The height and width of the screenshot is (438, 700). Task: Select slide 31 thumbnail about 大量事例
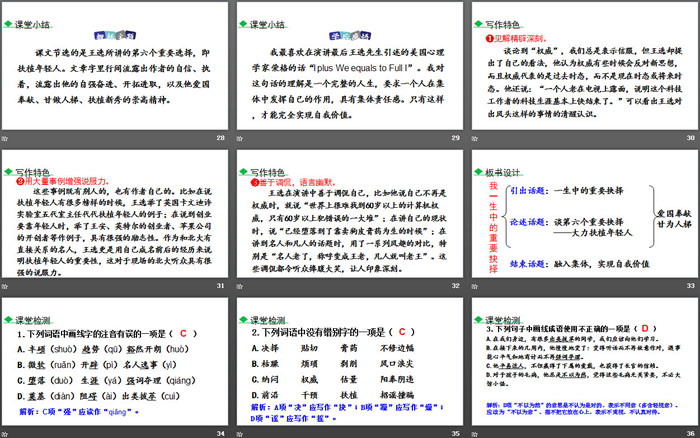tap(115, 214)
